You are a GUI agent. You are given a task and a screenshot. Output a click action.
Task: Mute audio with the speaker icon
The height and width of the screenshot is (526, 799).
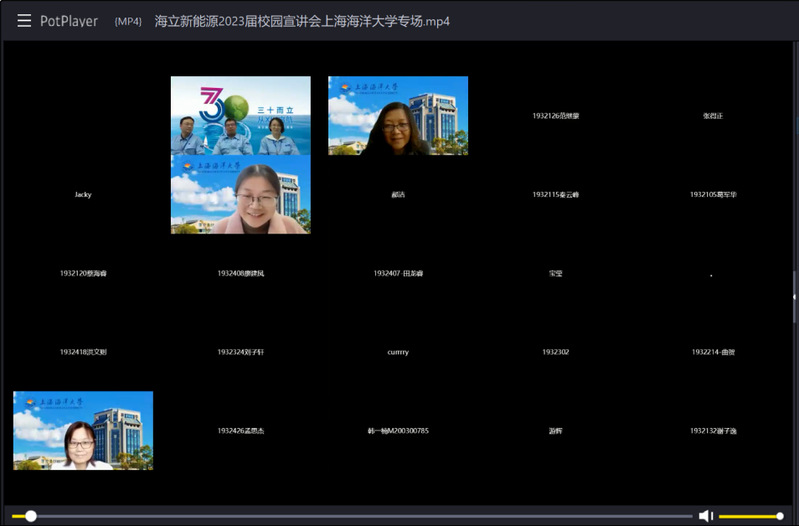(706, 516)
